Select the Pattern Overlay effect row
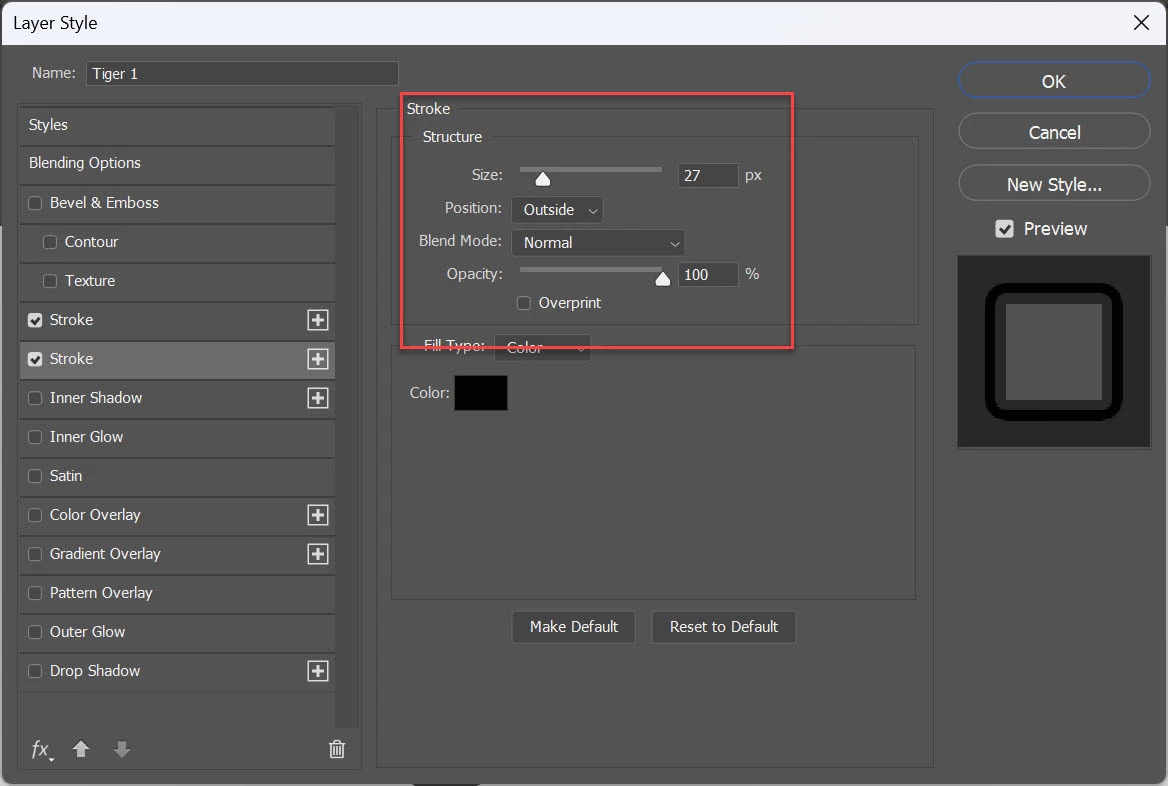The height and width of the screenshot is (786, 1168). [x=177, y=593]
